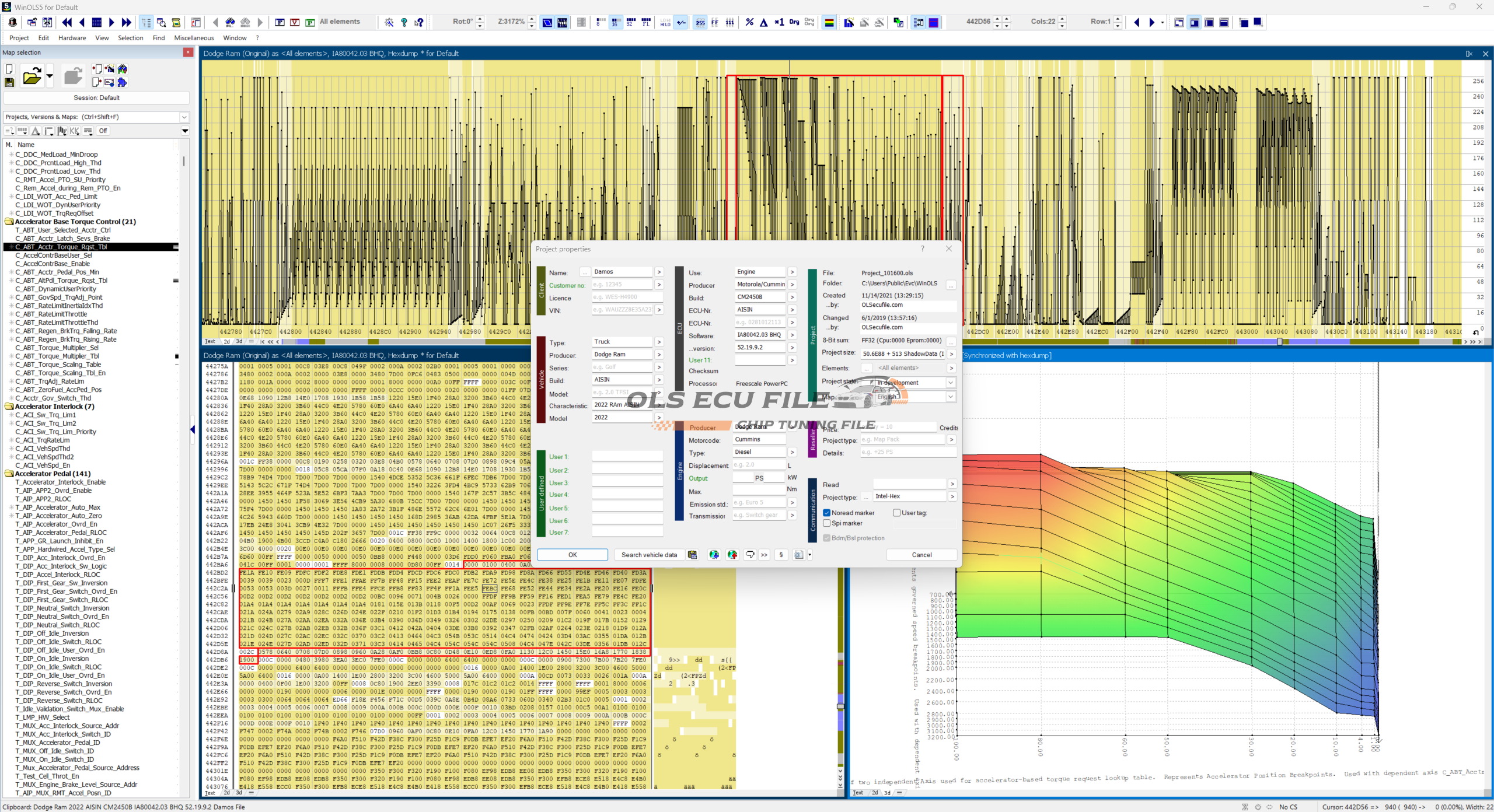
Task: Click the binoculars search icon in toolbar
Action: point(230,22)
